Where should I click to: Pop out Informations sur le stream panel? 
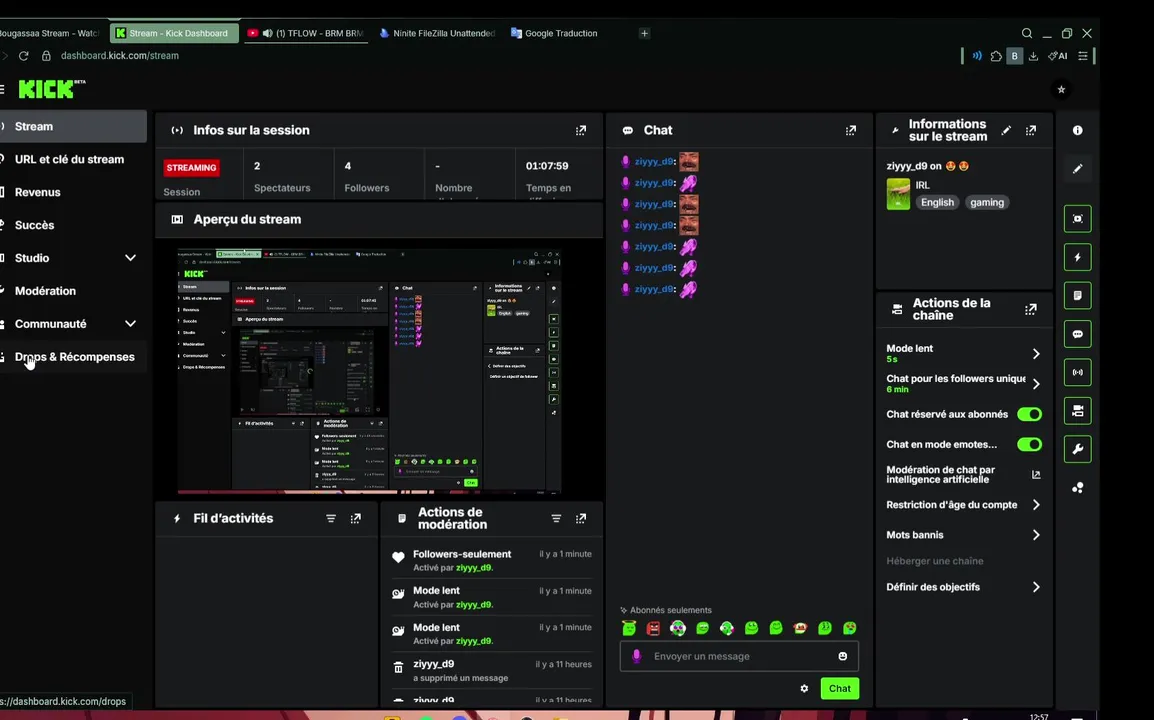pos(1031,130)
